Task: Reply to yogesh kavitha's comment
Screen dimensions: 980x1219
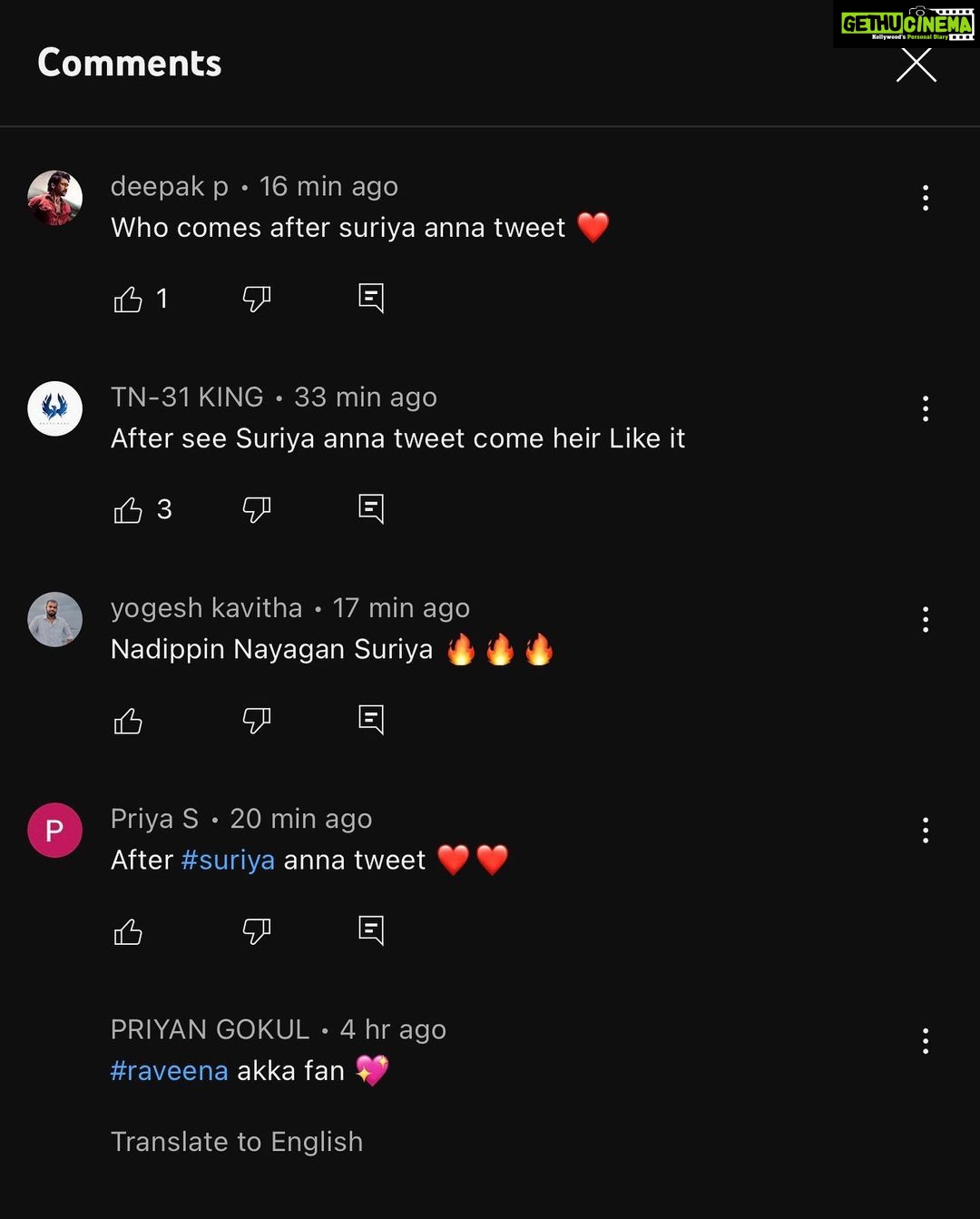Action: (371, 719)
